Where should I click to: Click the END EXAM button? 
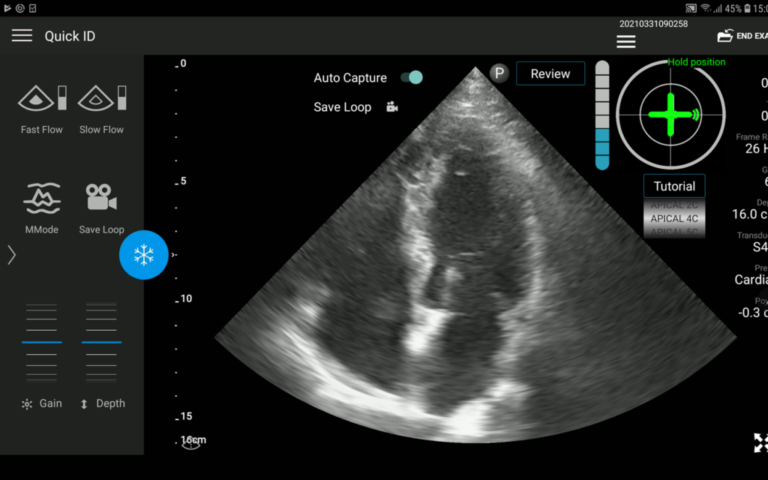click(x=743, y=36)
